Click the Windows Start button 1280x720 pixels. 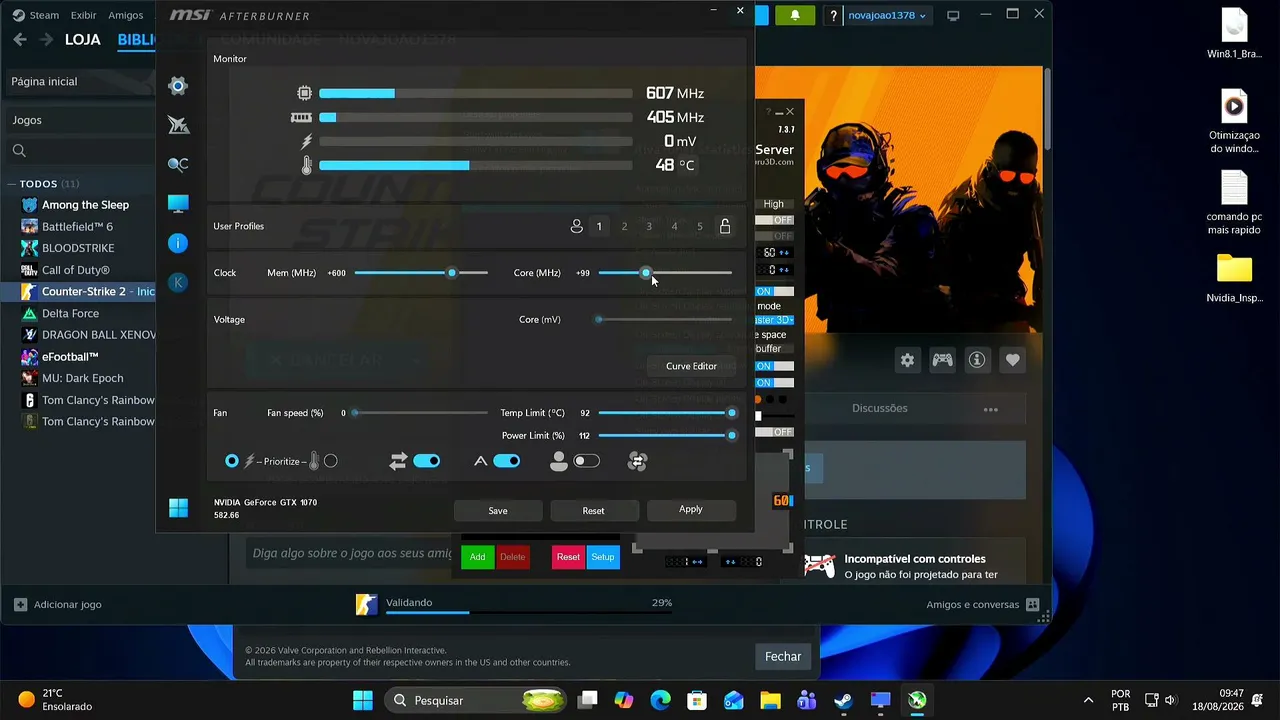point(363,700)
